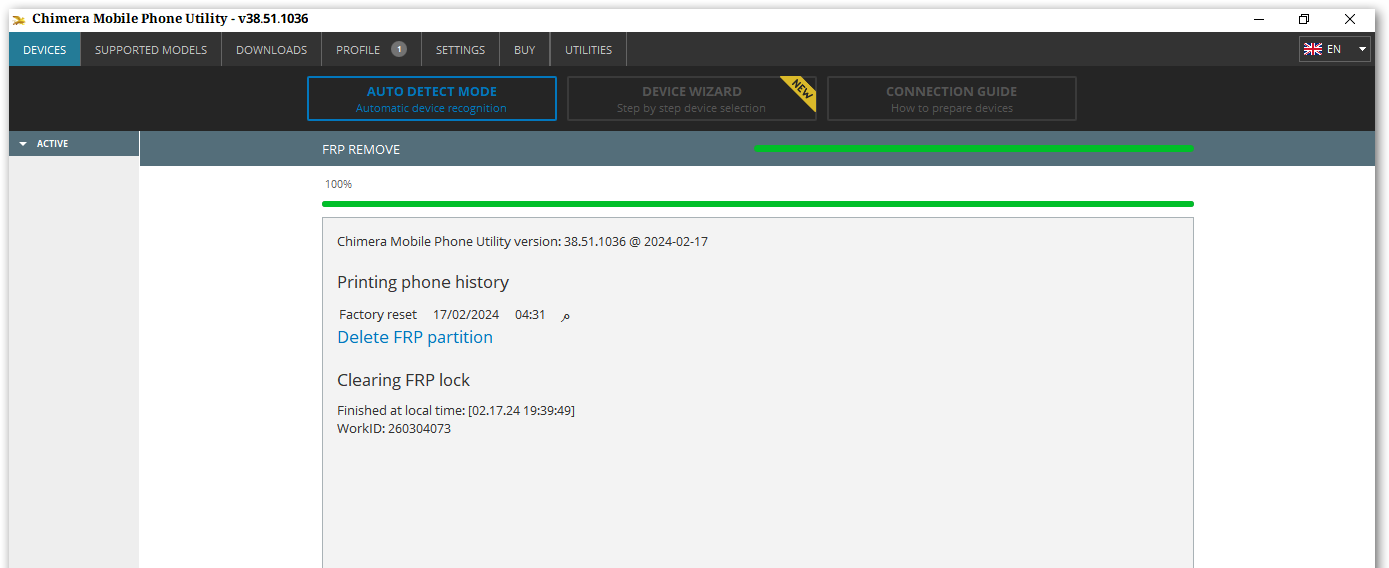Image resolution: width=1389 pixels, height=568 pixels.
Task: Open the Connection Guide
Action: (952, 99)
